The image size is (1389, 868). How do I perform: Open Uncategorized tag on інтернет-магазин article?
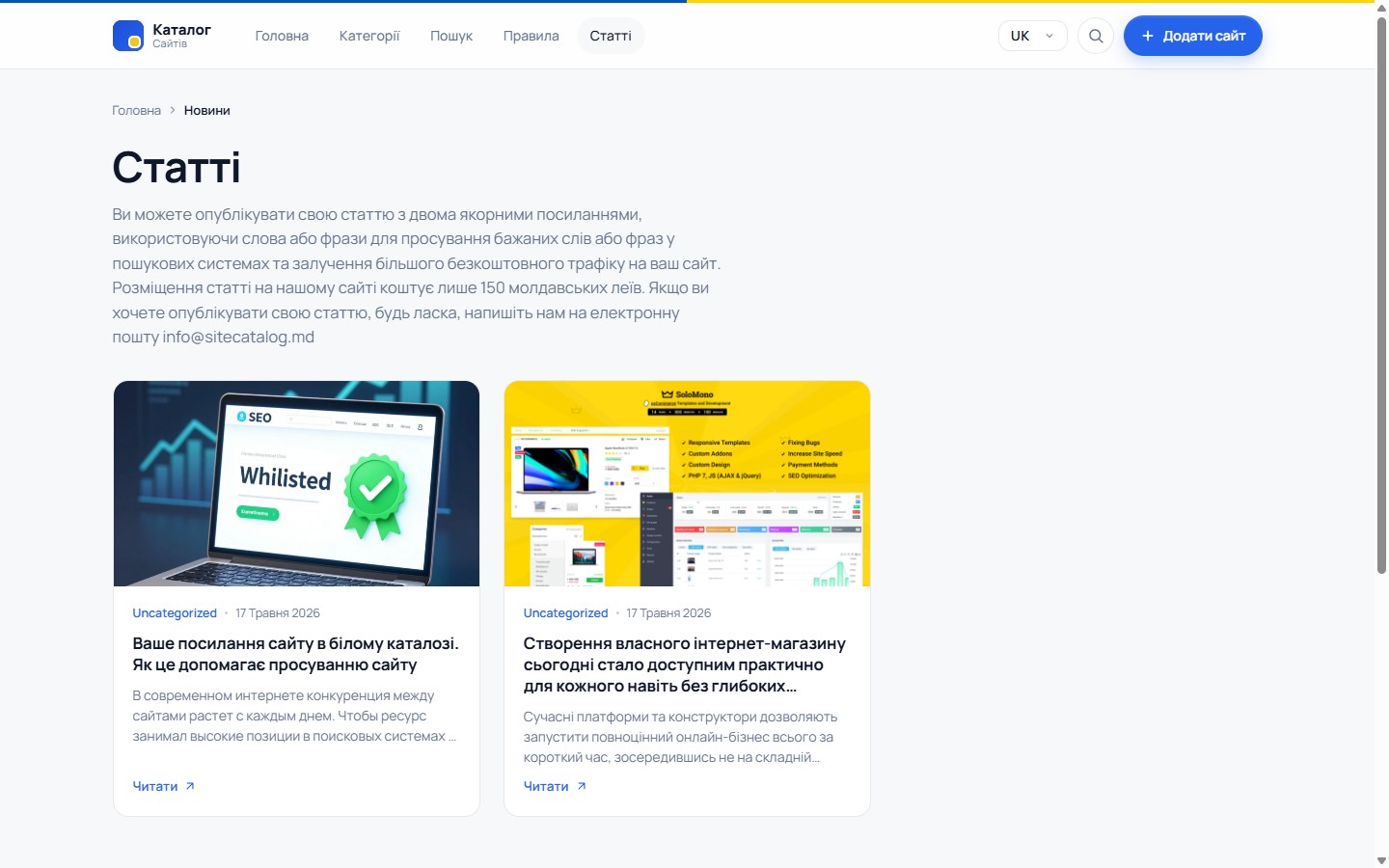[565, 612]
